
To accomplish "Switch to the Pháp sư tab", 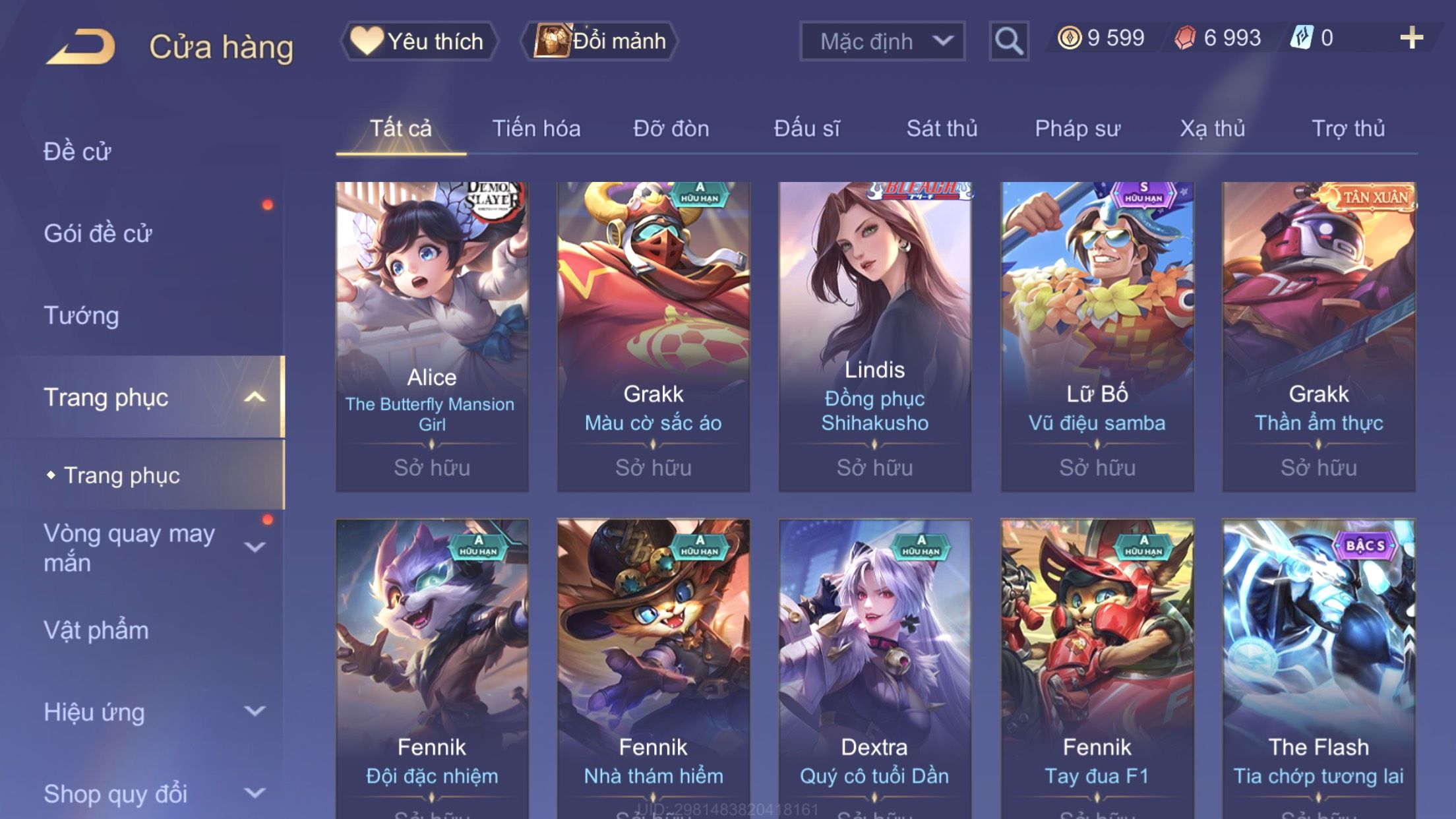I will pos(1077,129).
